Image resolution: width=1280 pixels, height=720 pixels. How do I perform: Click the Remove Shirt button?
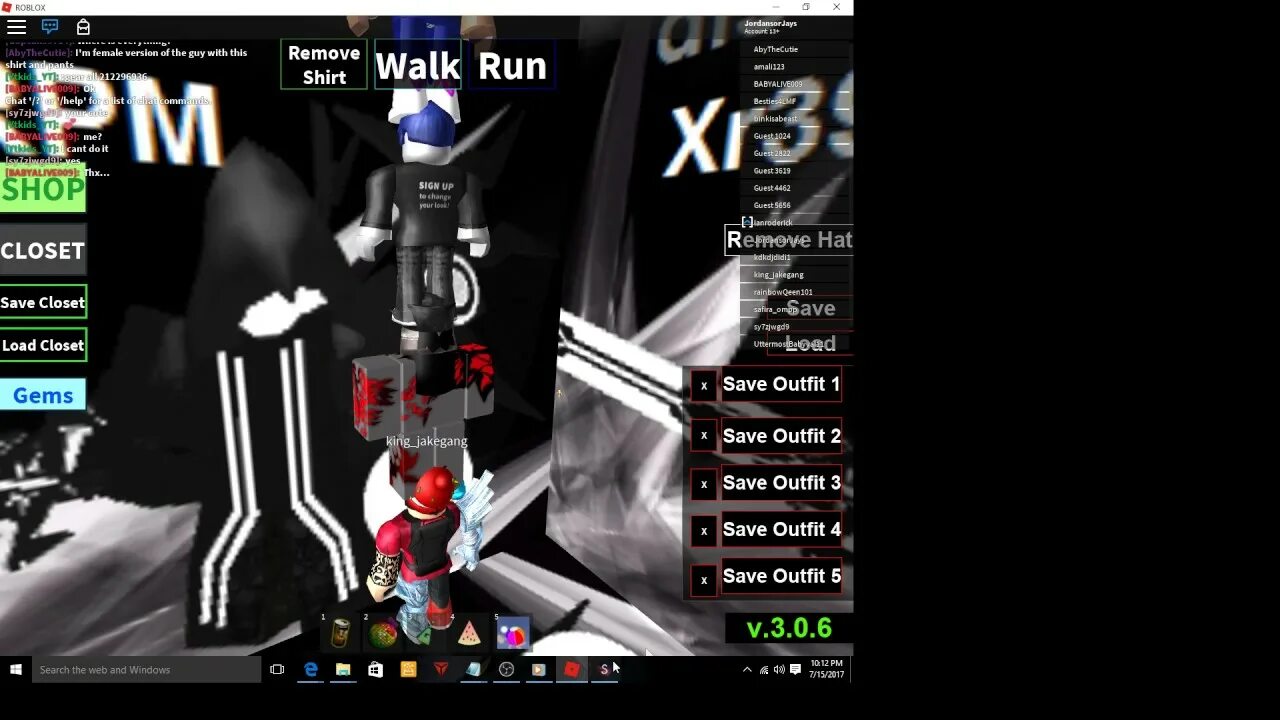[324, 65]
